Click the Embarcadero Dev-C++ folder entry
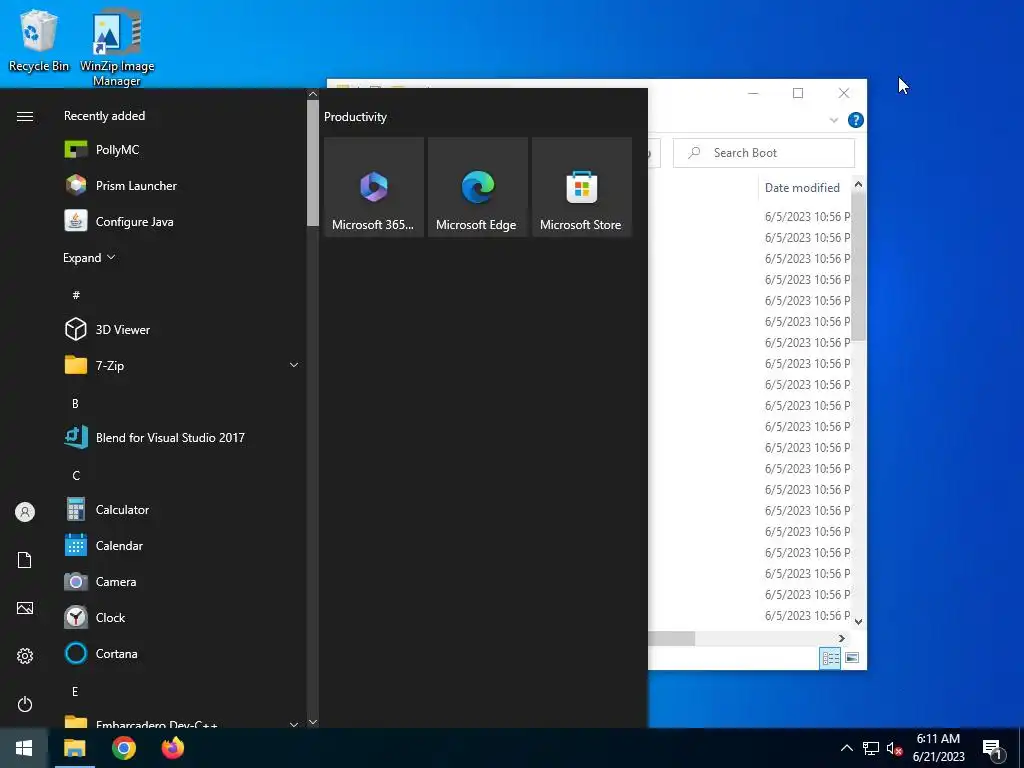The image size is (1024, 768). coord(182,722)
